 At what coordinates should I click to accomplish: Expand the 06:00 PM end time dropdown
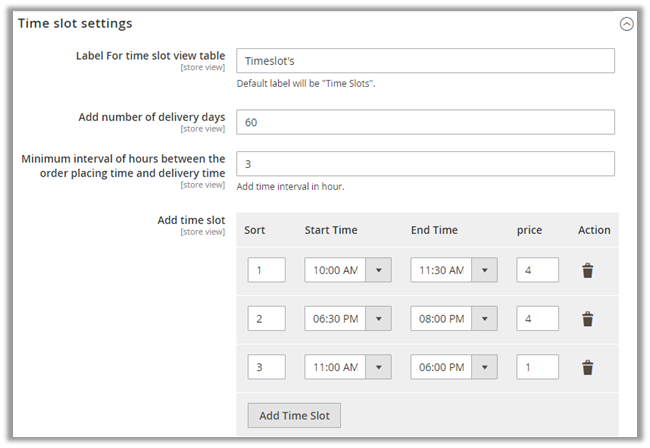click(x=485, y=368)
